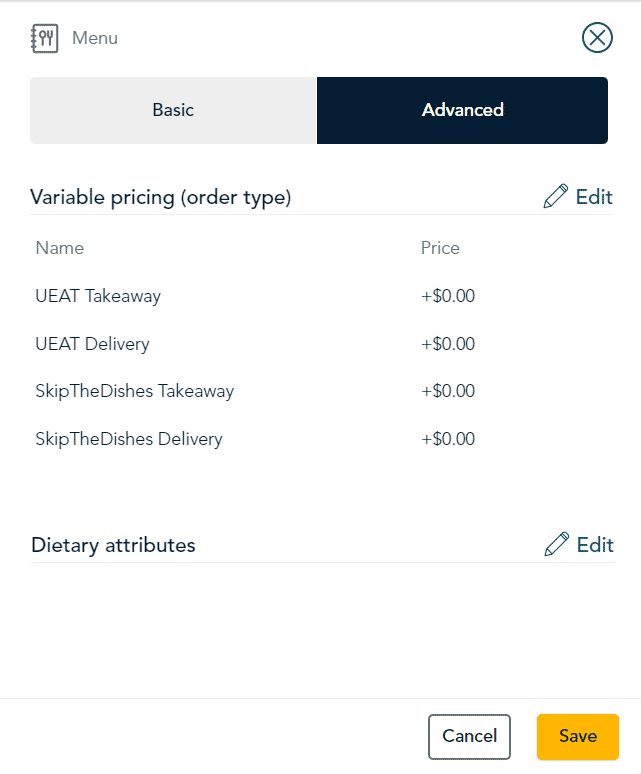The height and width of the screenshot is (774, 641).
Task: Select the UEAT Takeaway row
Action: 321,296
